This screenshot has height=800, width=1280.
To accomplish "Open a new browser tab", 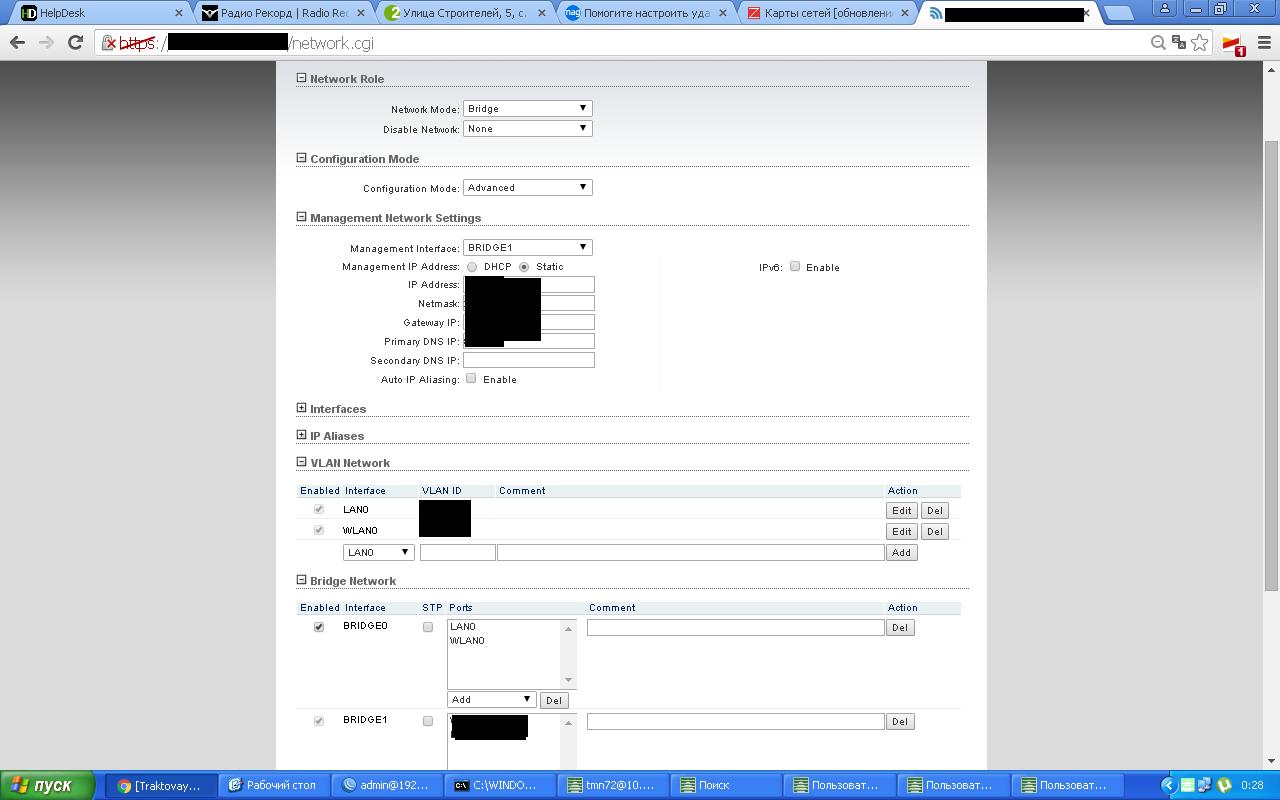I will pos(1119,14).
